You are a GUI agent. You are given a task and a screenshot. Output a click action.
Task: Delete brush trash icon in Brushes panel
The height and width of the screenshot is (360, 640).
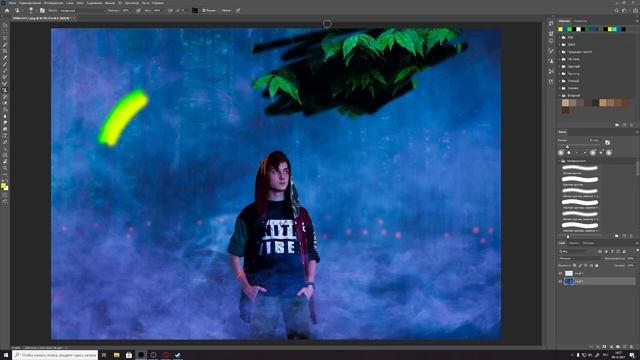coord(631,236)
